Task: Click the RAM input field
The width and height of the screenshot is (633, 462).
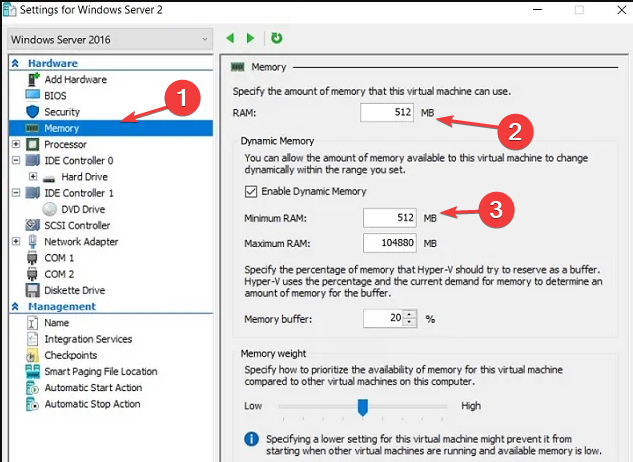Action: pos(387,112)
